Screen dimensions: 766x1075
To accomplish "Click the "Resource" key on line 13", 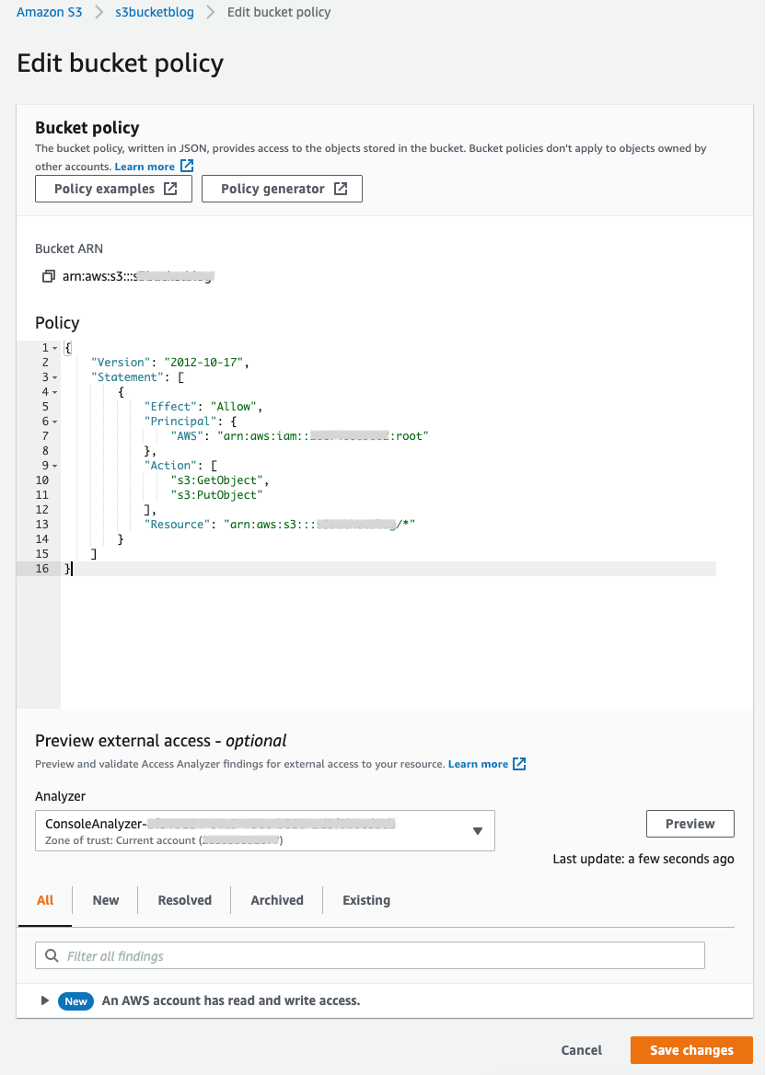I will point(177,524).
